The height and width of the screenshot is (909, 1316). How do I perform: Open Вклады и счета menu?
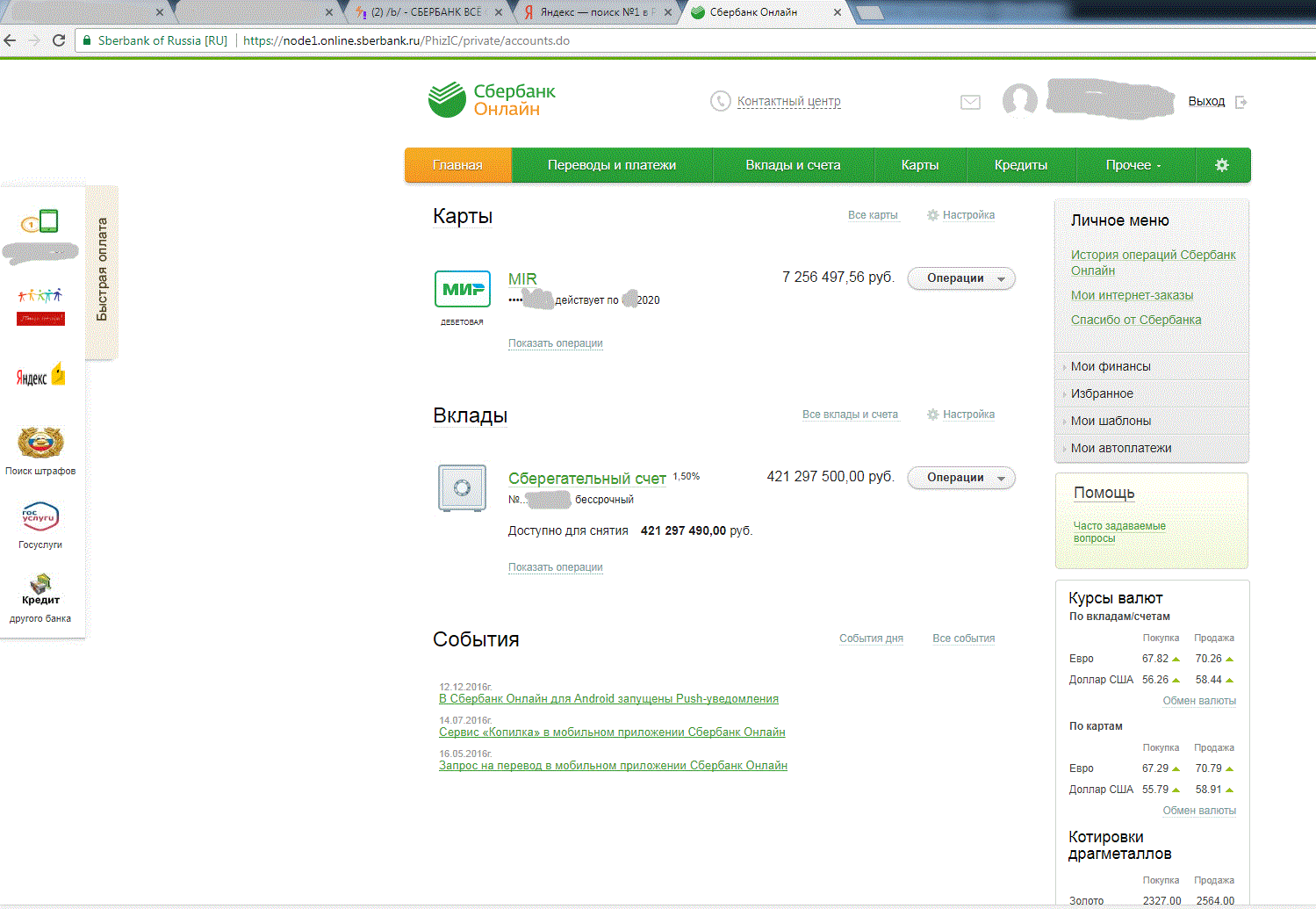point(793,165)
